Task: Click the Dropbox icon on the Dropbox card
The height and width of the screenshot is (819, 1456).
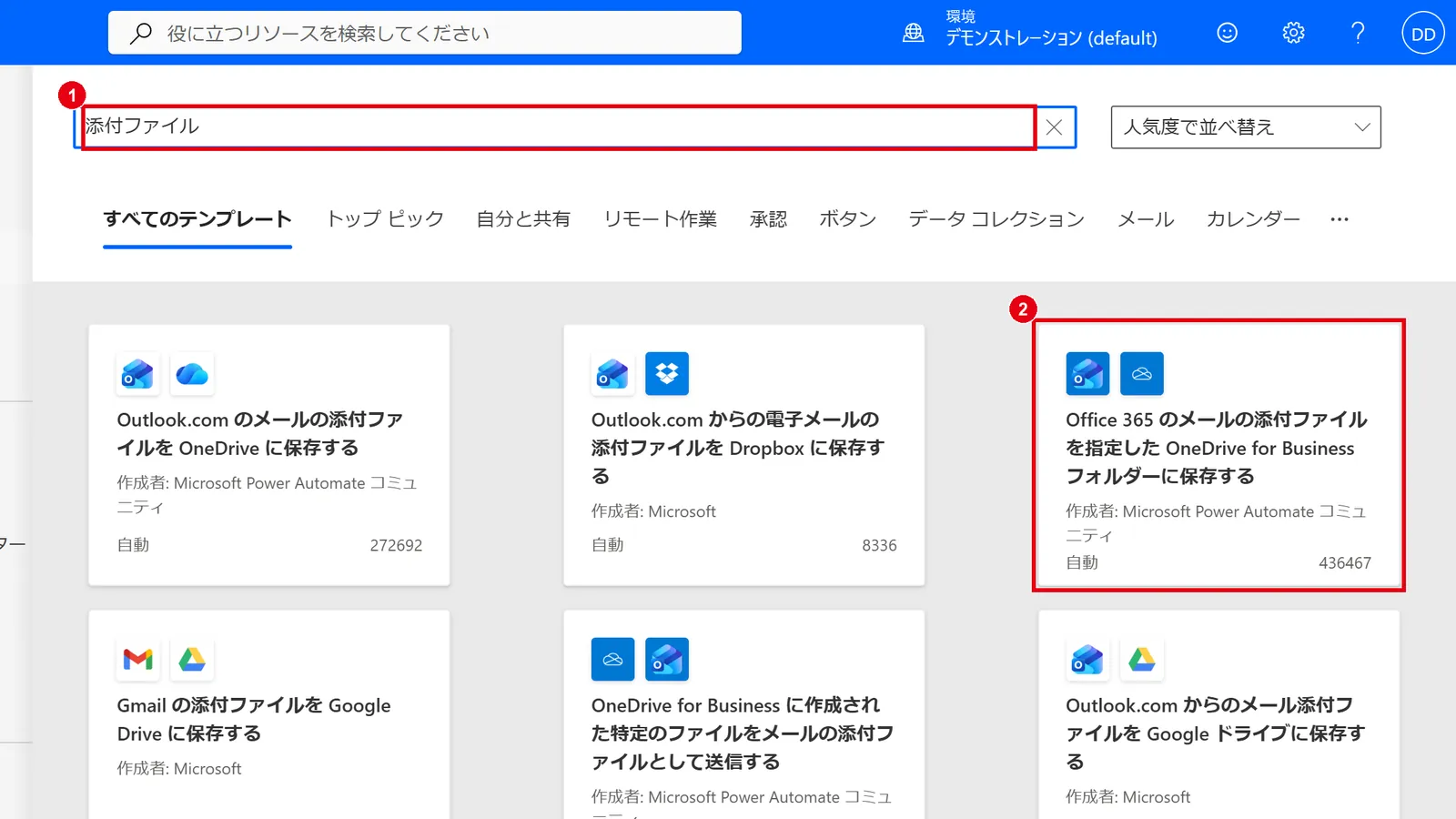Action: (667, 374)
